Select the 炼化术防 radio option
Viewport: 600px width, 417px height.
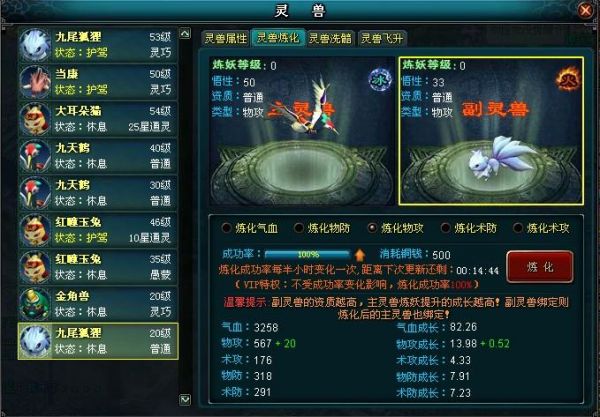445,228
